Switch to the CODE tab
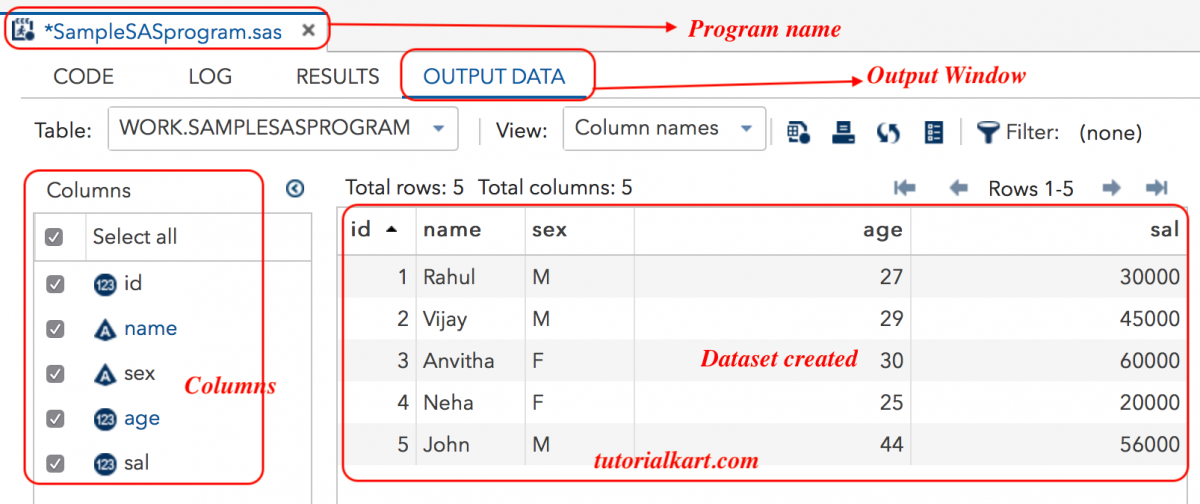This screenshot has width=1200, height=504. [83, 77]
